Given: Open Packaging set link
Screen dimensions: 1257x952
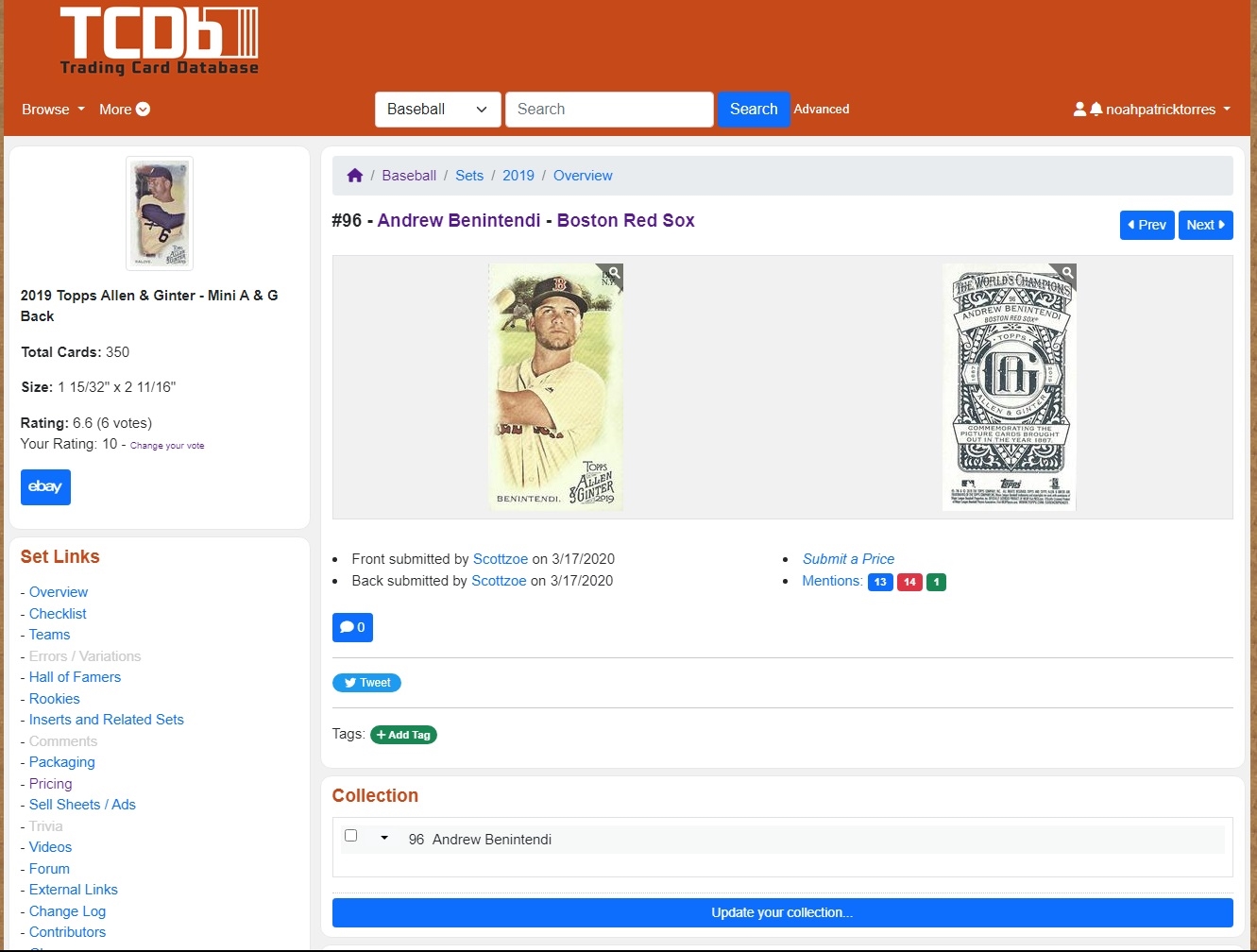Looking at the screenshot, I should [61, 762].
